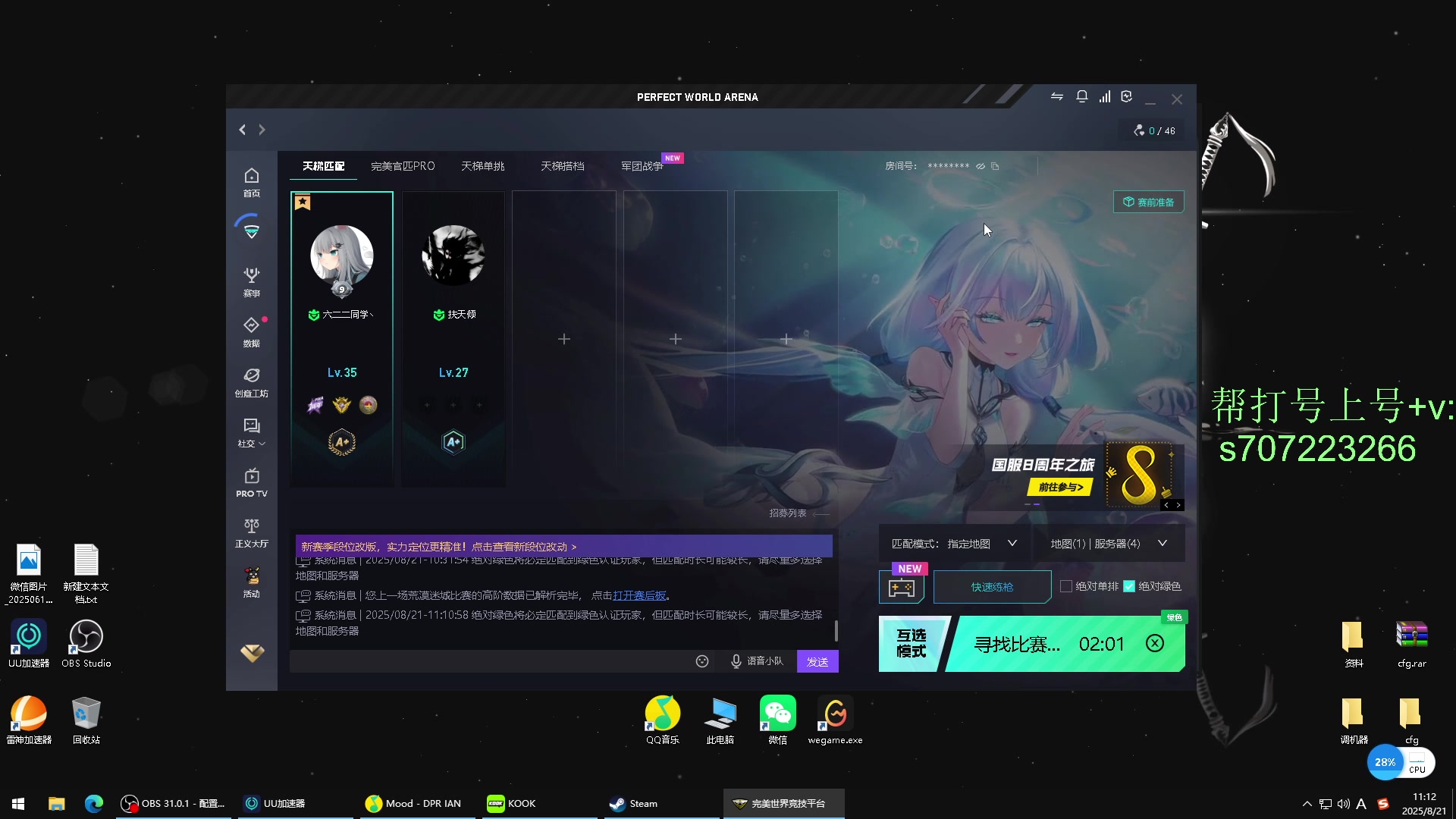The height and width of the screenshot is (819, 1456).
Task: Switch to the 天梯搭档 tab
Action: [x=562, y=166]
